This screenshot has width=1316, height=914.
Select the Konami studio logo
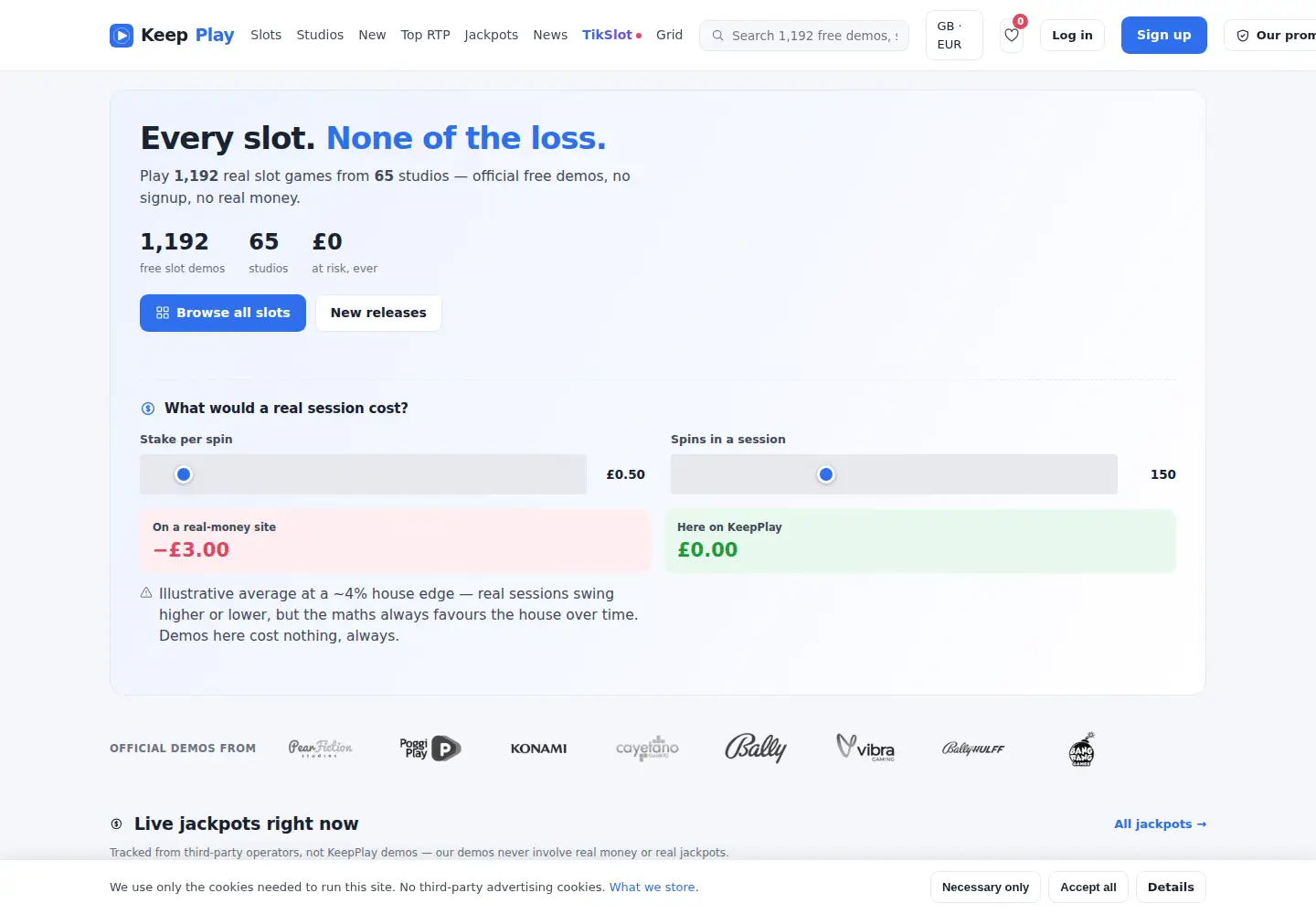point(538,749)
